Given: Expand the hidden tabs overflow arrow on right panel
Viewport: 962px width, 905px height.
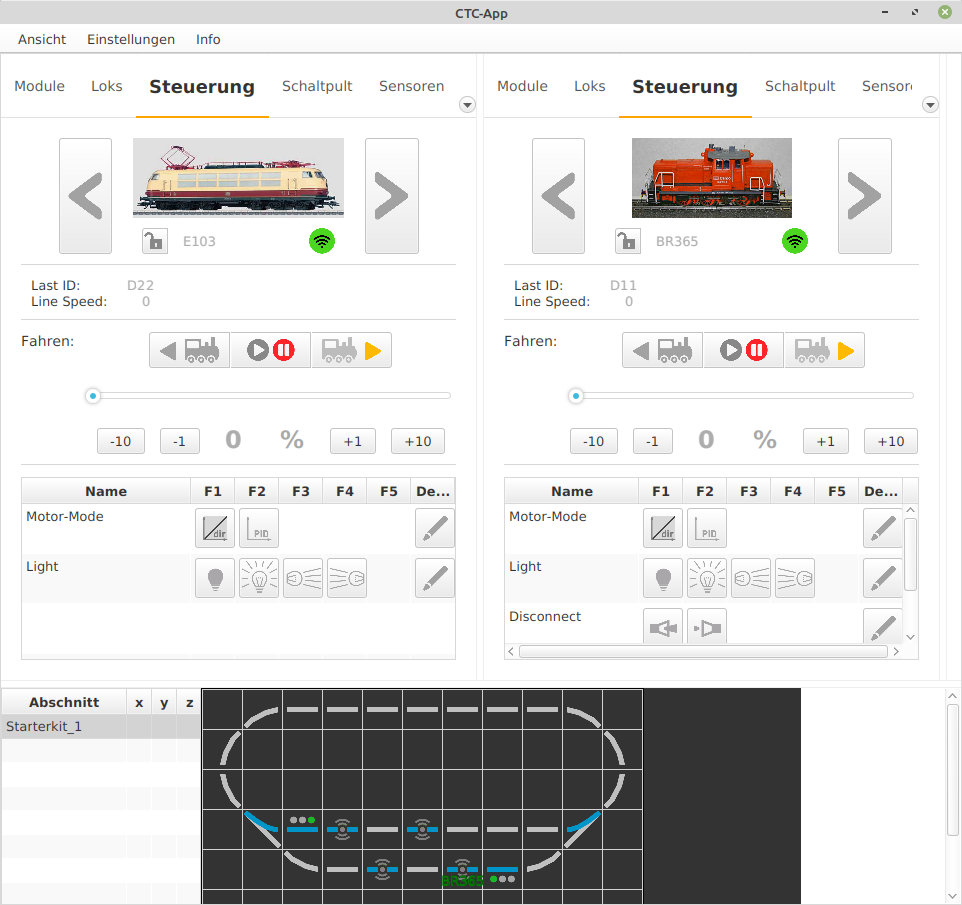Looking at the screenshot, I should pyautogui.click(x=930, y=104).
